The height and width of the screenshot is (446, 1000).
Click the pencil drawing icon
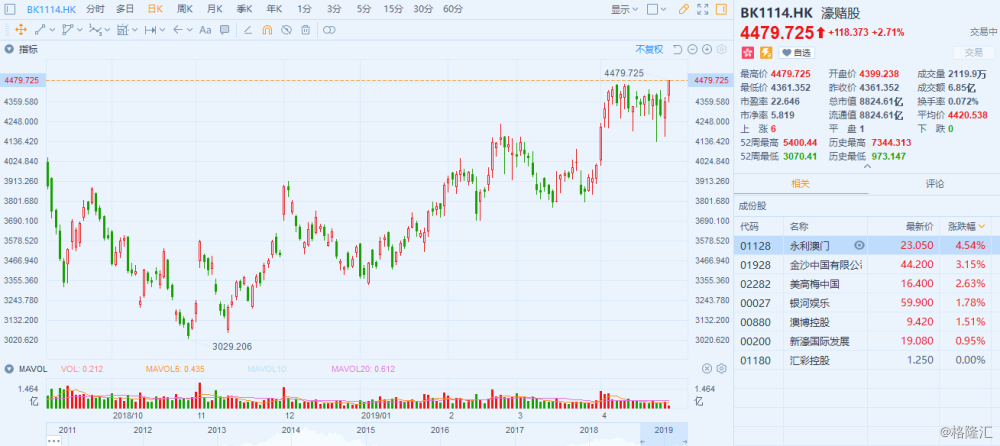coord(682,8)
